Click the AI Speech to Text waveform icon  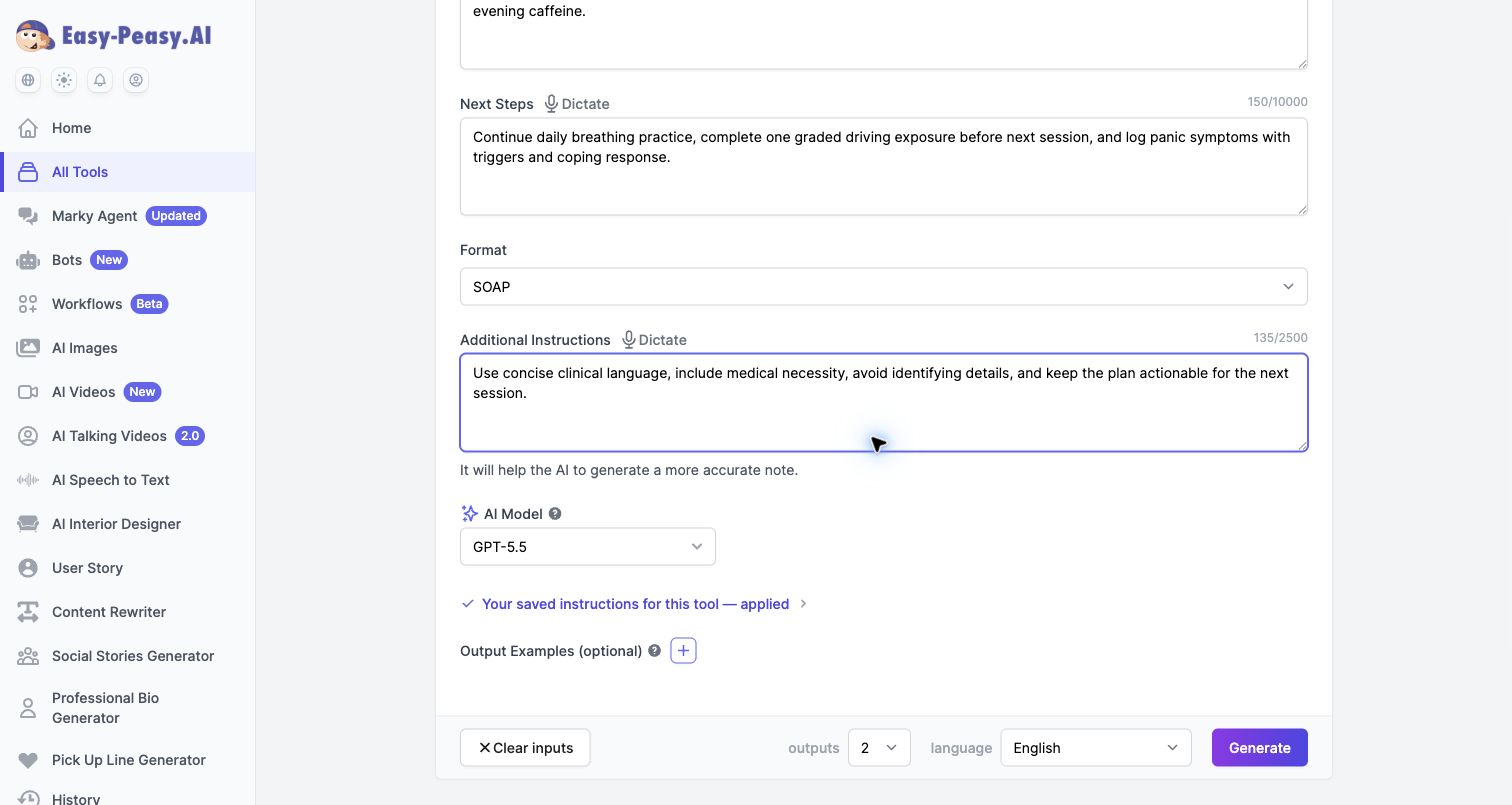28,480
